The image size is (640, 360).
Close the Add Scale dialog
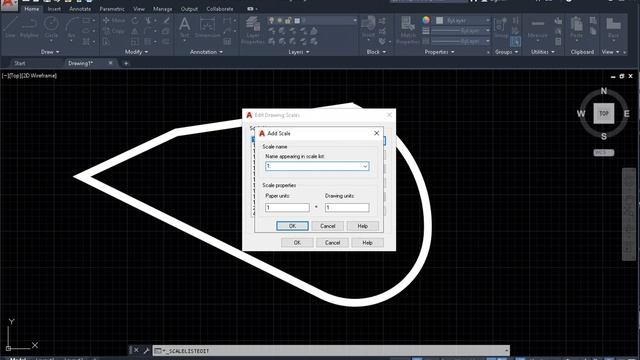point(376,133)
